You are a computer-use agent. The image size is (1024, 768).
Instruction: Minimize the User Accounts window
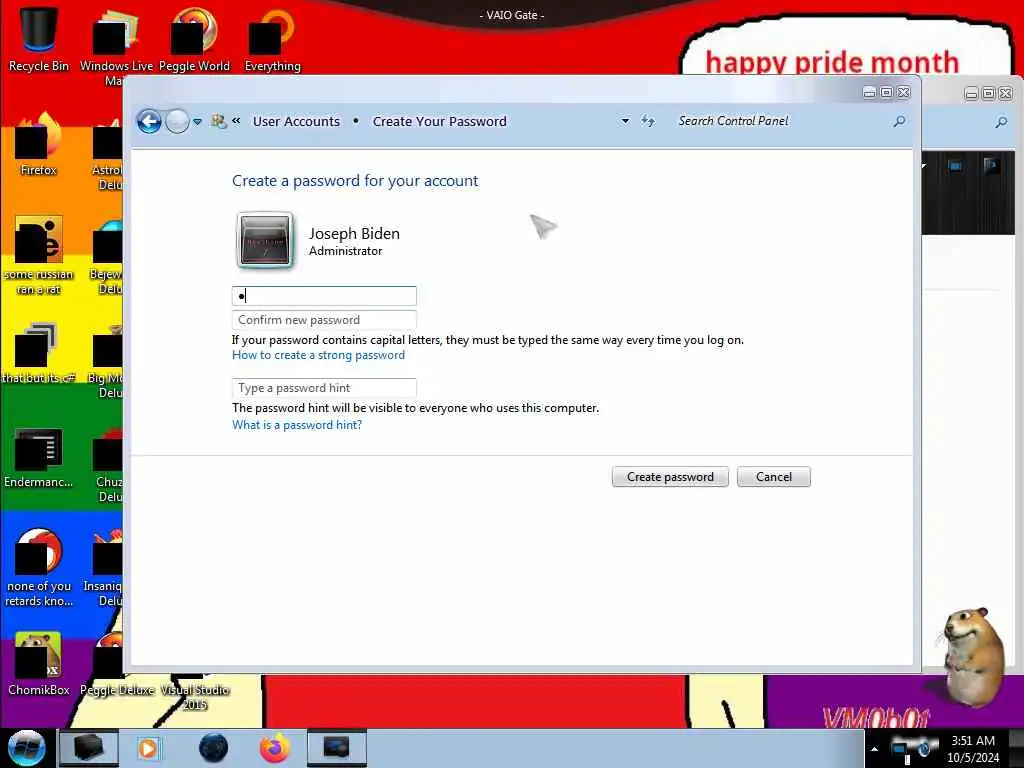tap(869, 93)
